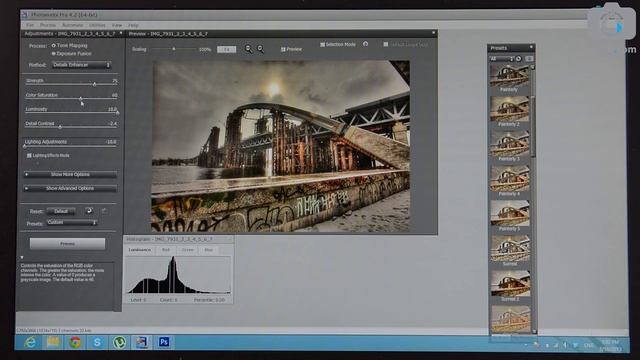640x360 pixels.
Task: Click the Detail Contrast slider handle
Action: coord(60,127)
